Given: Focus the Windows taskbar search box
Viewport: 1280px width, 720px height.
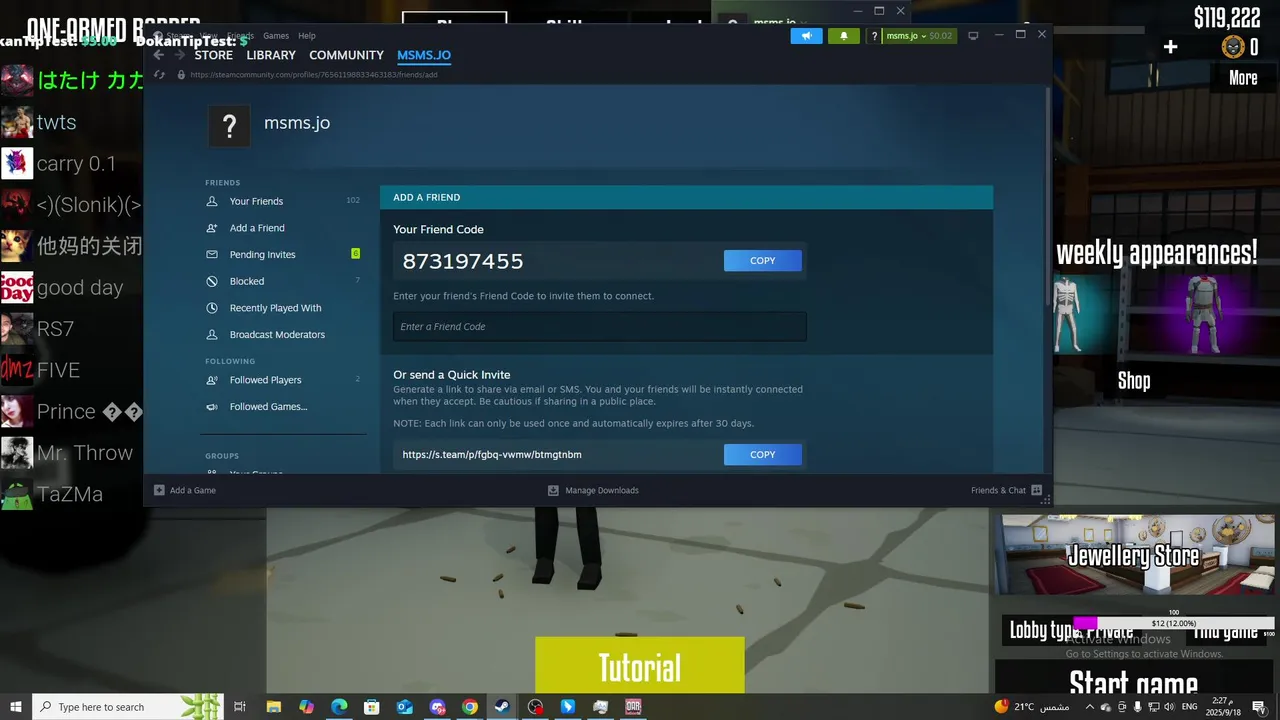Looking at the screenshot, I should (128, 707).
